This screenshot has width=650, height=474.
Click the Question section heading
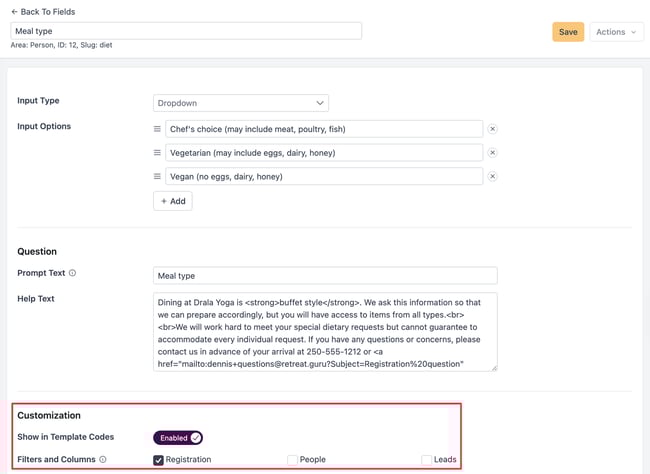[37, 252]
